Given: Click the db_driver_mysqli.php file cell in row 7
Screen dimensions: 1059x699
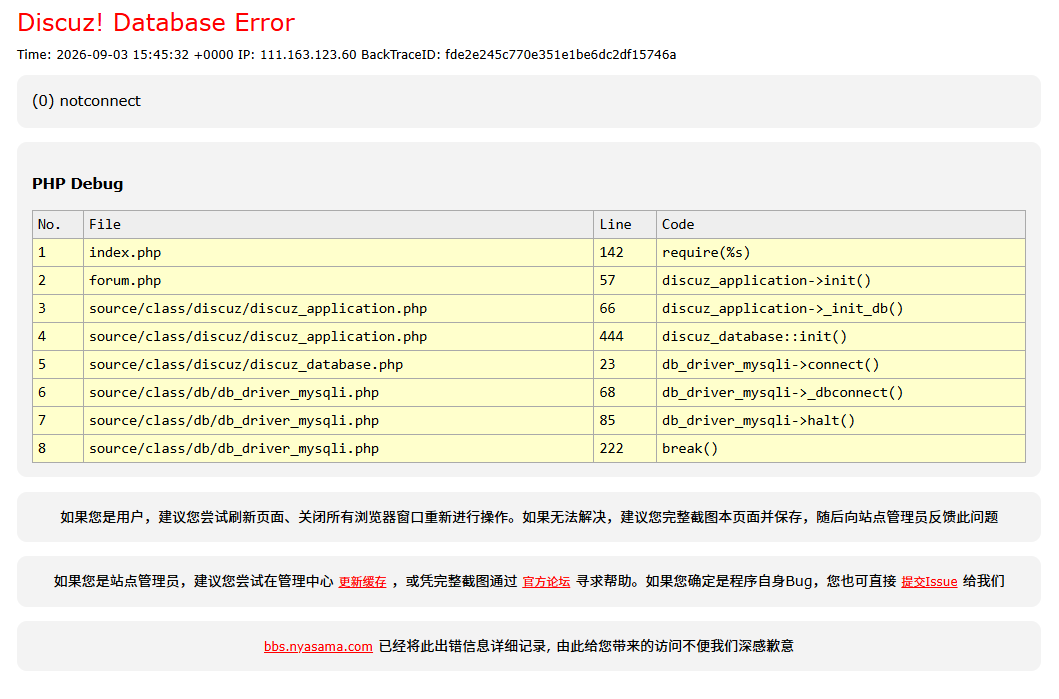Looking at the screenshot, I should [338, 421].
